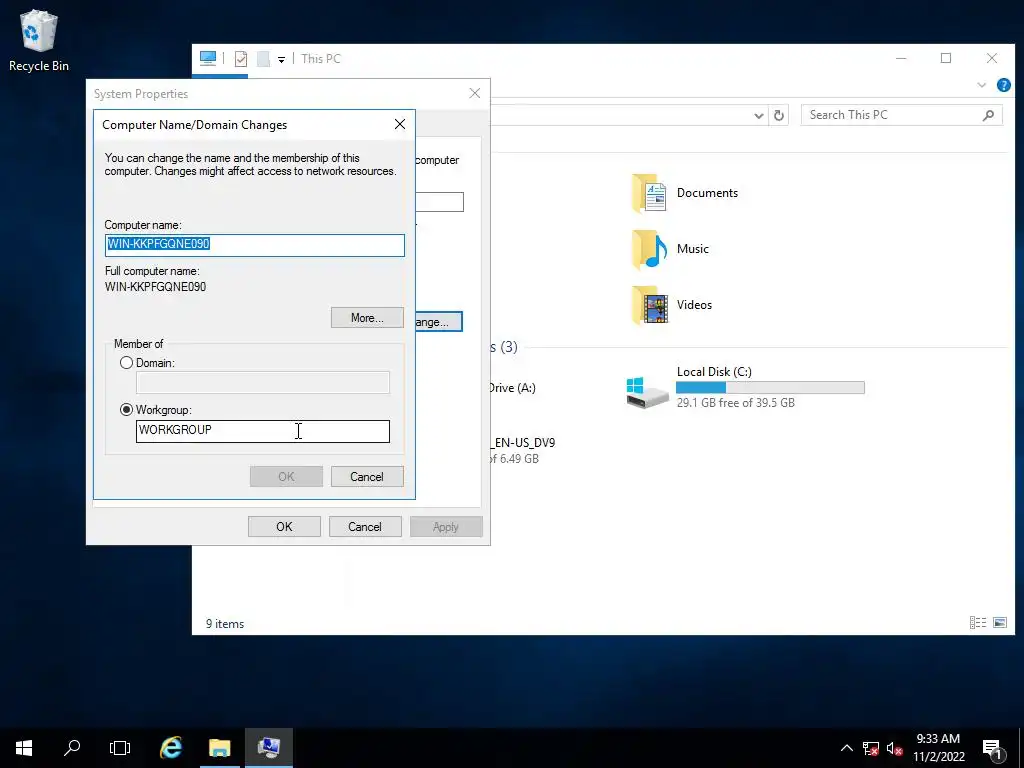Viewport: 1024px width, 768px height.
Task: Open the clock showing 9:33 AM
Action: (938, 748)
